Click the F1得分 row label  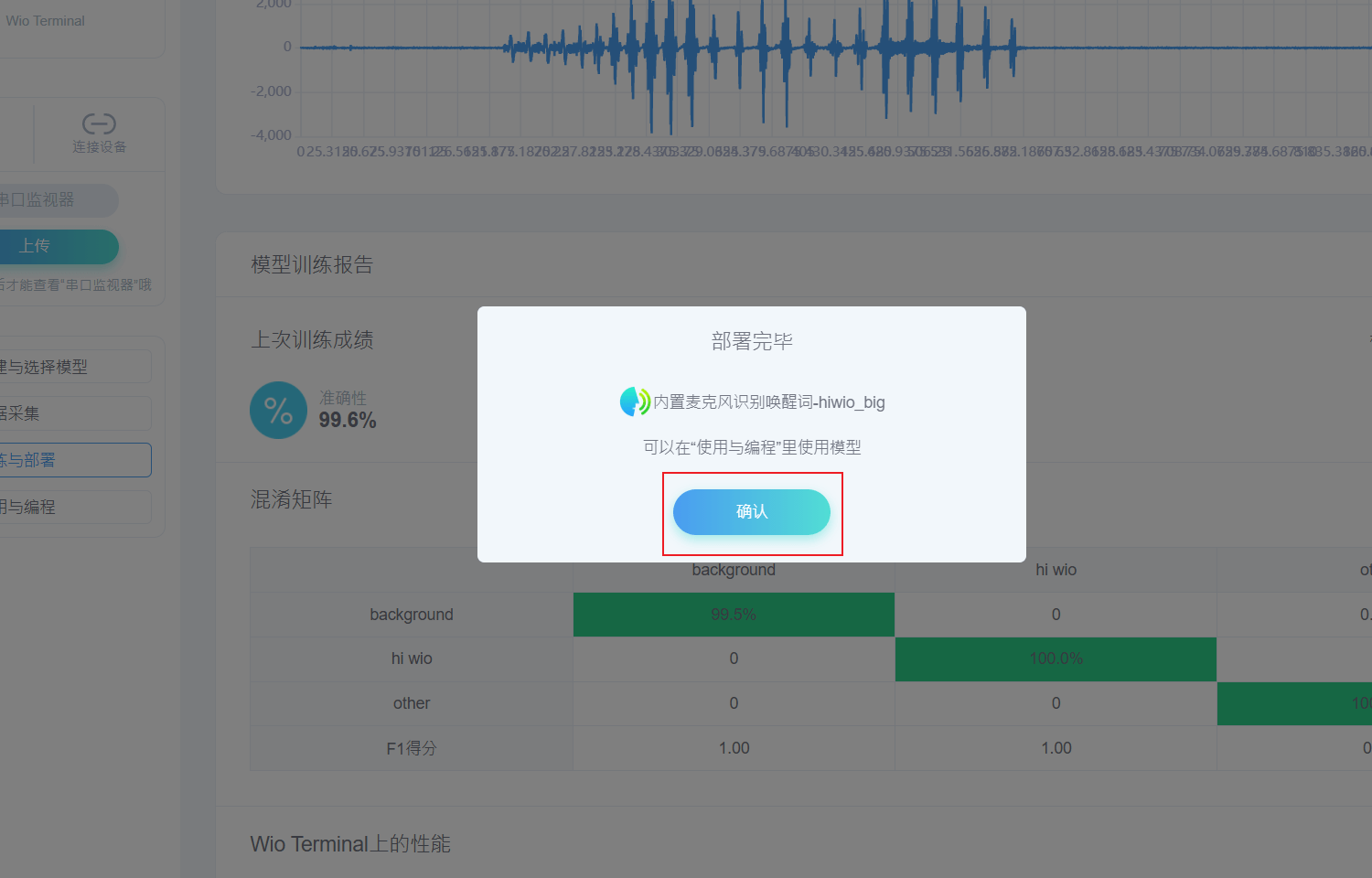pyautogui.click(x=412, y=748)
